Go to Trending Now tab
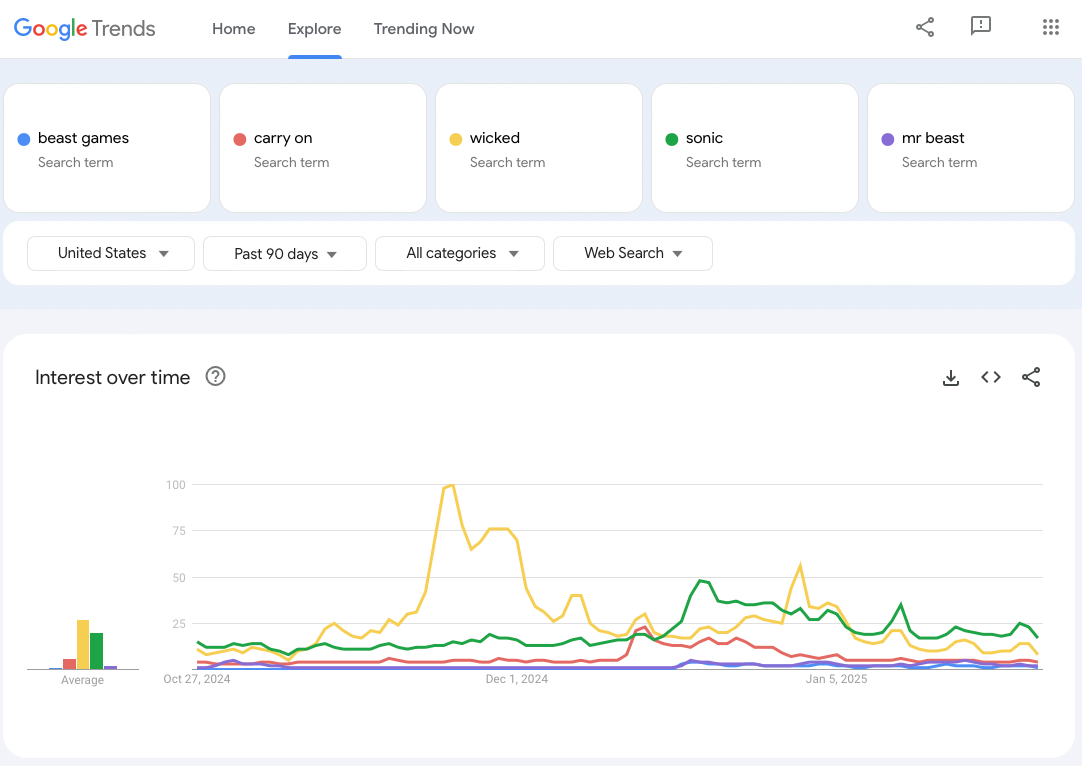The height and width of the screenshot is (766, 1082). tap(424, 29)
